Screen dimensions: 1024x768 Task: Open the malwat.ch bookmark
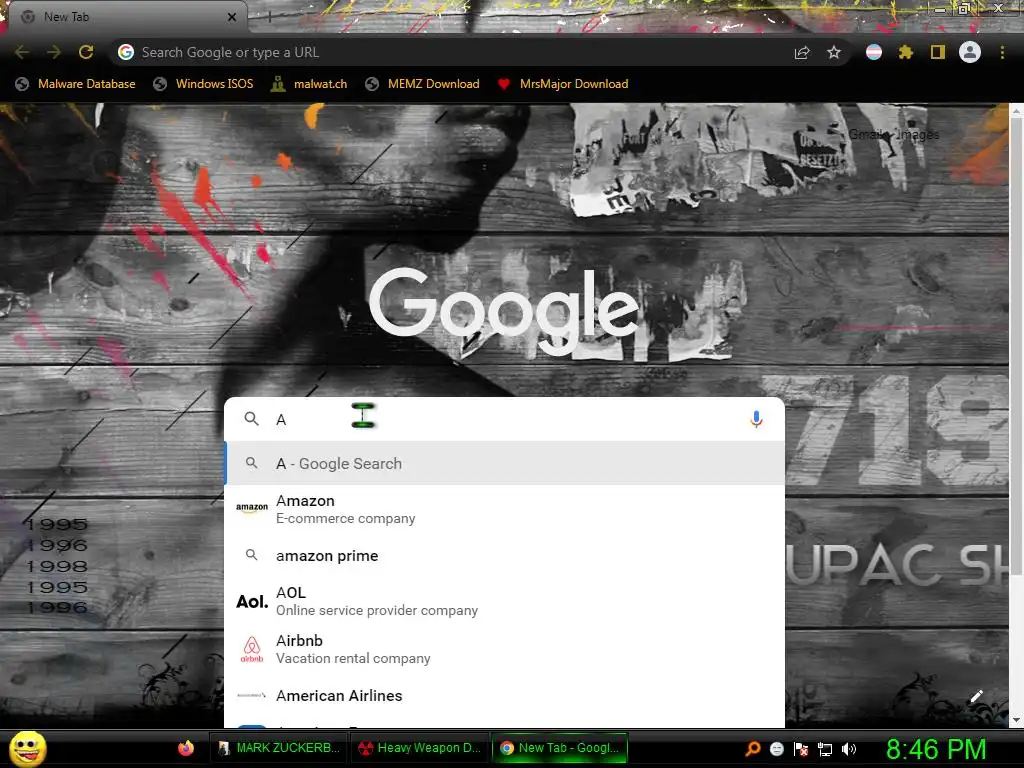coord(310,84)
